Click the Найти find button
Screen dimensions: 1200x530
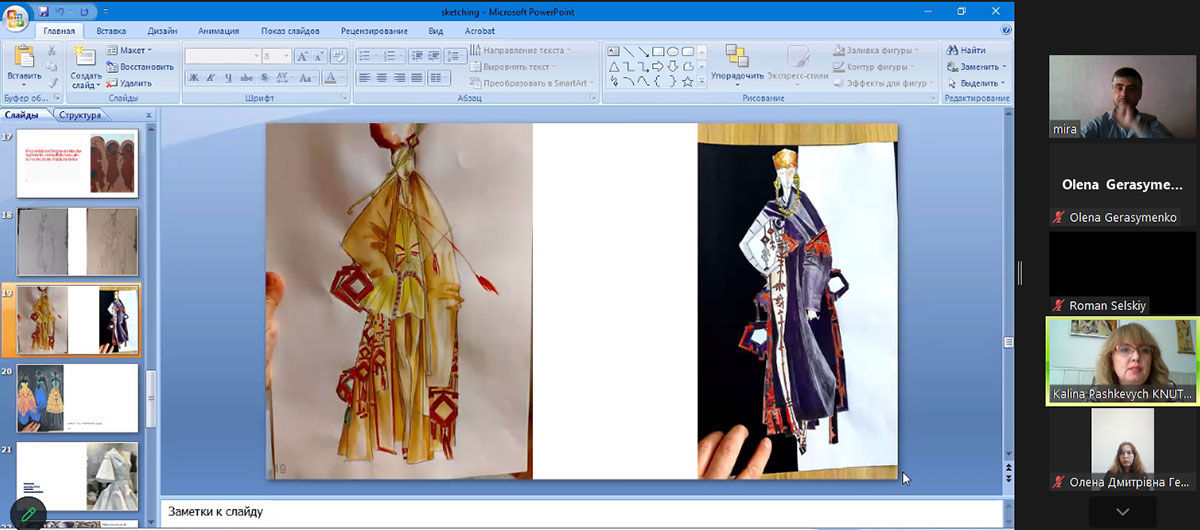pyautogui.click(x=965, y=50)
